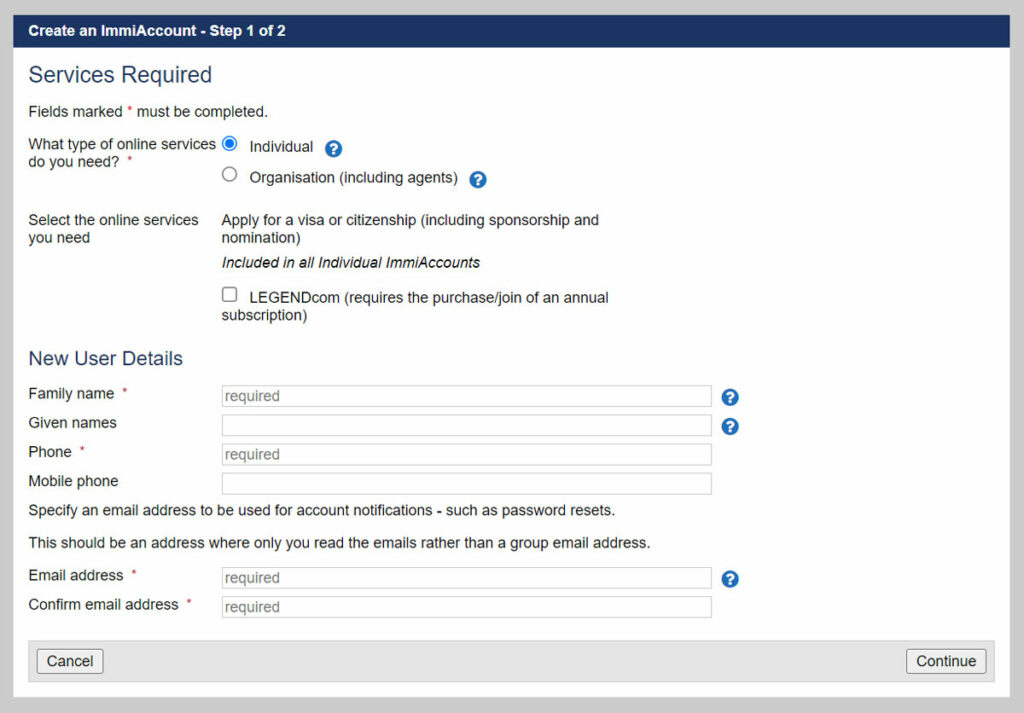
Task: Click the Email address input field
Action: [466, 578]
